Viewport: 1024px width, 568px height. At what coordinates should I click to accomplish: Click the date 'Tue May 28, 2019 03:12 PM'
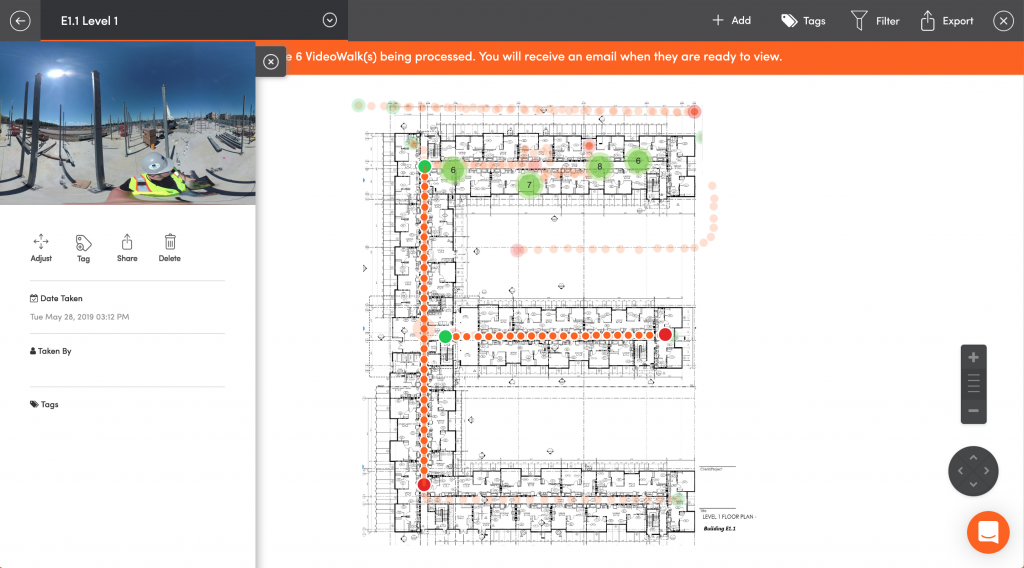coord(80,317)
